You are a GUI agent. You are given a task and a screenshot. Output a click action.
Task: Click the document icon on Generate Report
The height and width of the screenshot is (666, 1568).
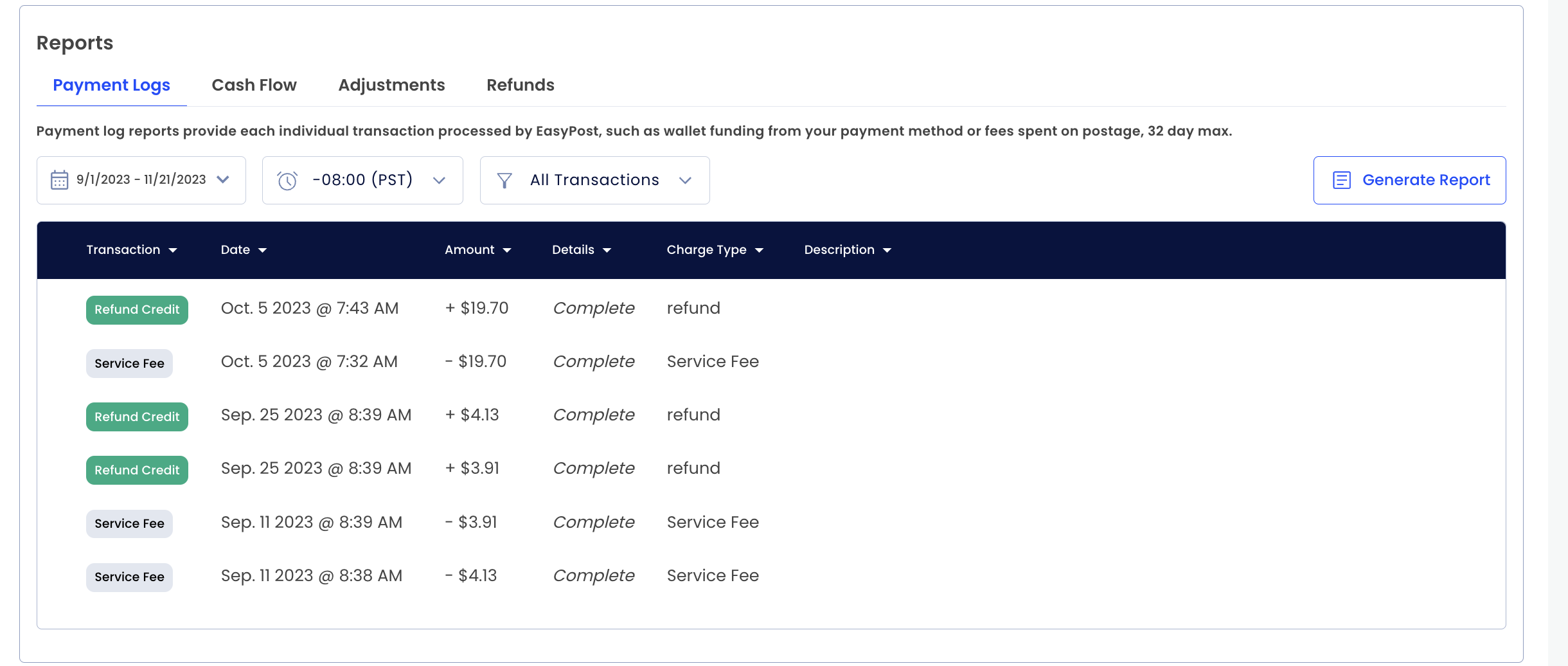pyautogui.click(x=1342, y=180)
